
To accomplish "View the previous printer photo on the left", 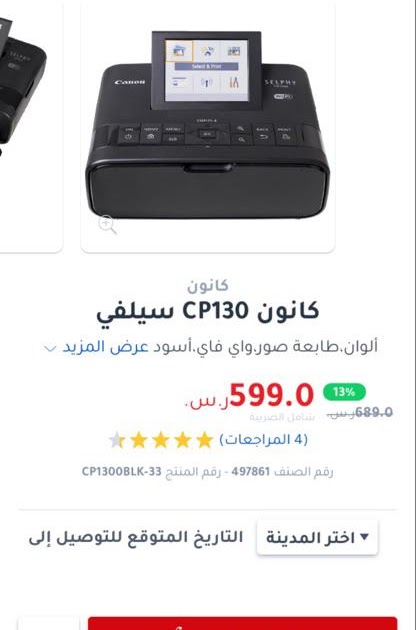I will point(30,126).
